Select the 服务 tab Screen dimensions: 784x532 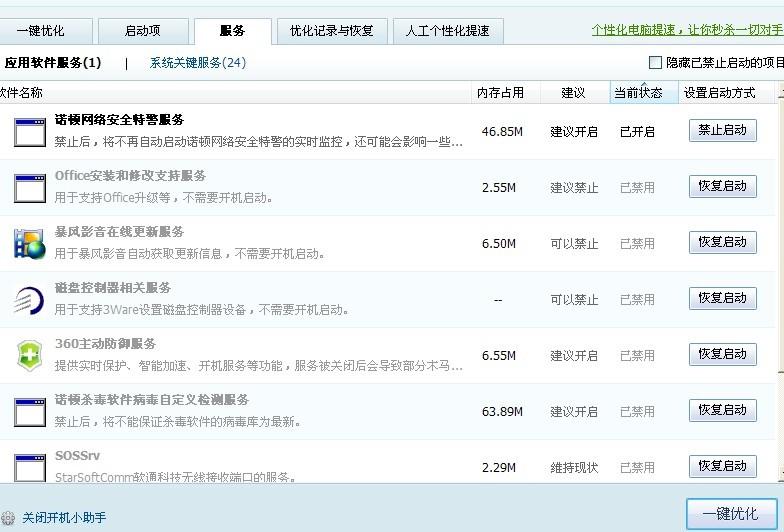232,31
